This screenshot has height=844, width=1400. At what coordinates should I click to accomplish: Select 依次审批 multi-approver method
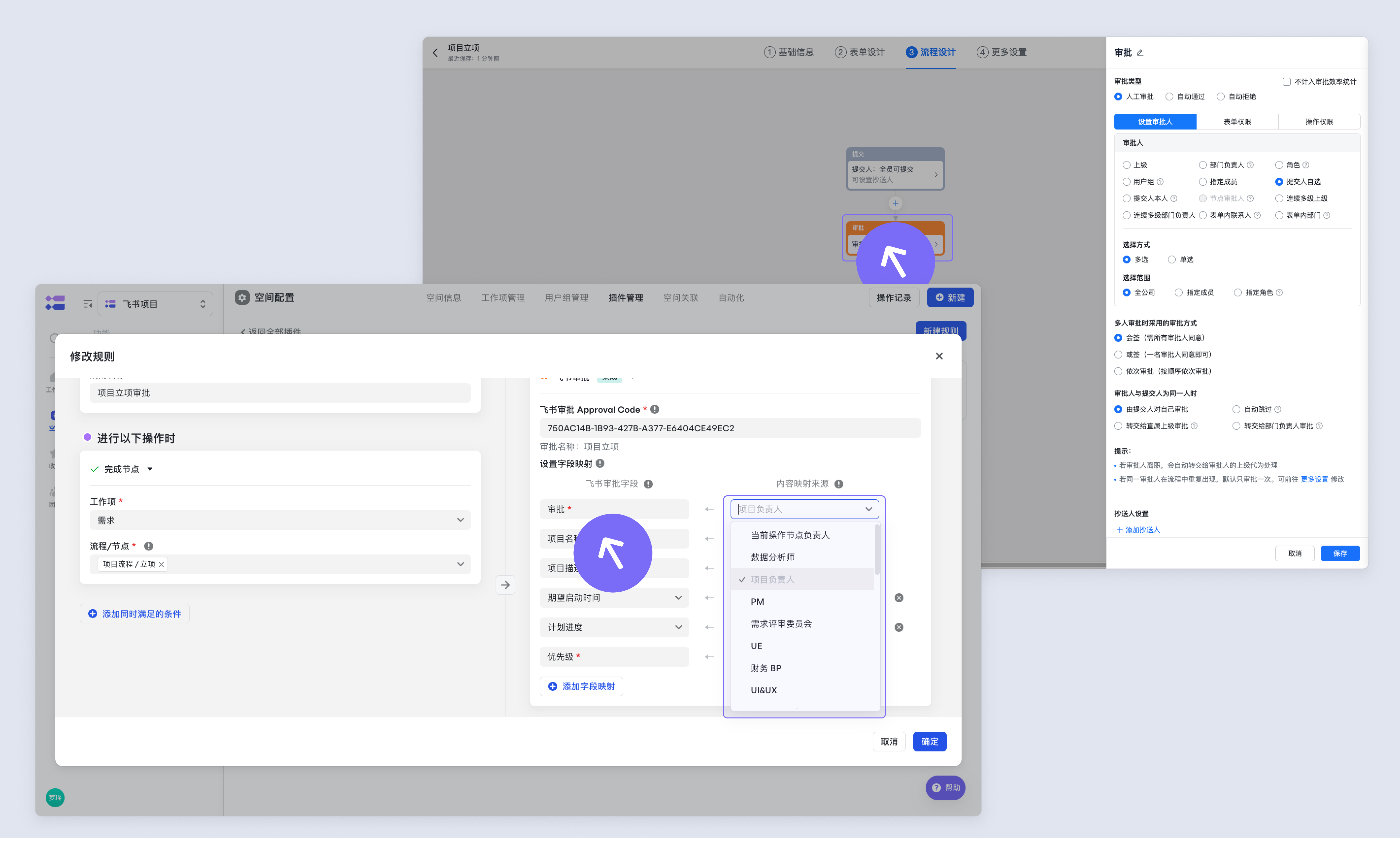tap(1118, 372)
